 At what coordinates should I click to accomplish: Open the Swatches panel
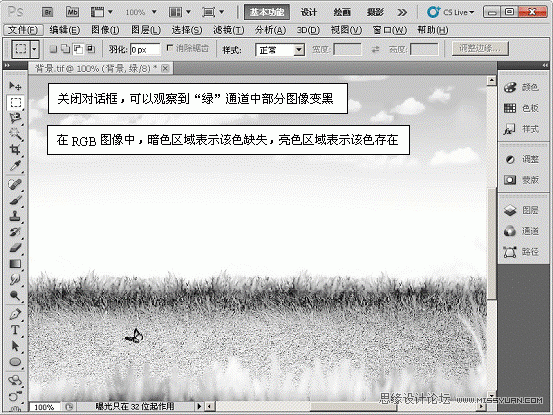pyautogui.click(x=522, y=108)
